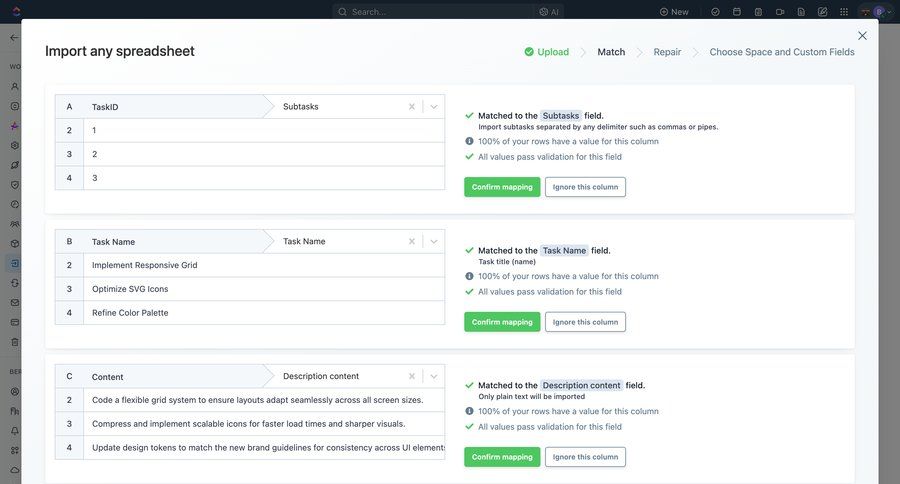Click info icon in TaskID column card
Screen dimensions: 900x484
click(x=470, y=141)
